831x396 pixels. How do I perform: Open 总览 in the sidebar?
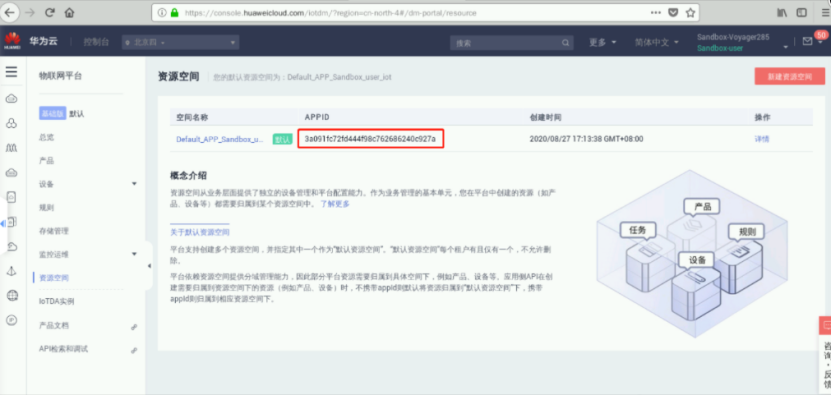46,137
